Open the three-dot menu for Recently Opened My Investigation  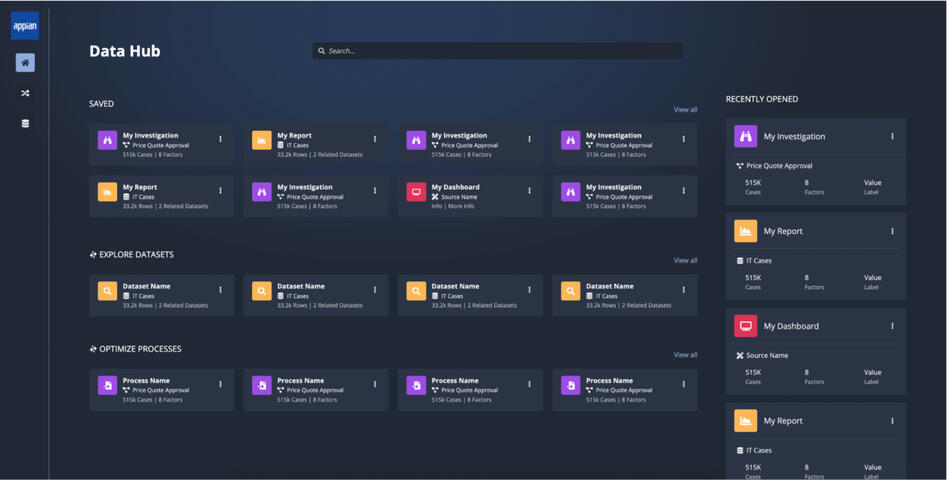pyautogui.click(x=892, y=136)
